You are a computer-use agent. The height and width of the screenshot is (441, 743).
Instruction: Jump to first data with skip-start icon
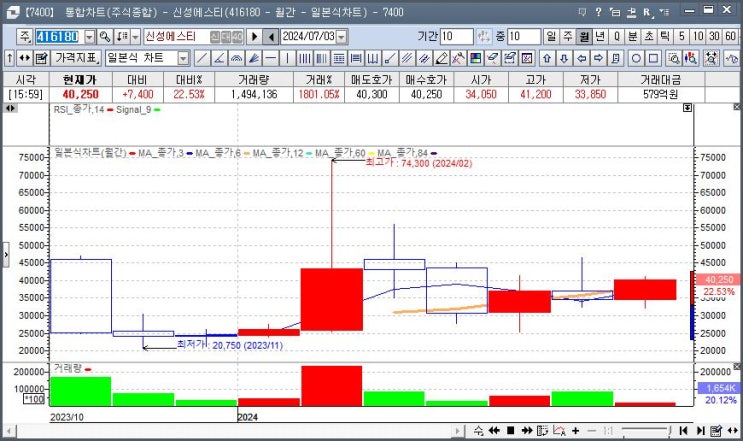[x=683, y=431]
